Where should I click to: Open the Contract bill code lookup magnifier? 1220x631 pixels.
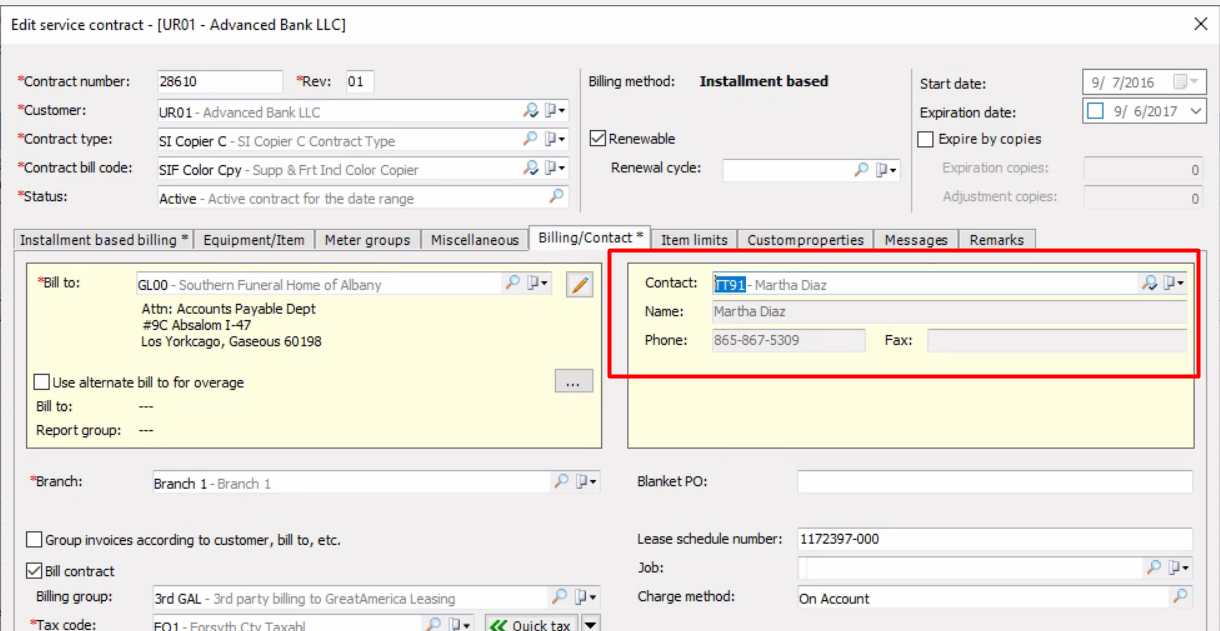tap(532, 168)
